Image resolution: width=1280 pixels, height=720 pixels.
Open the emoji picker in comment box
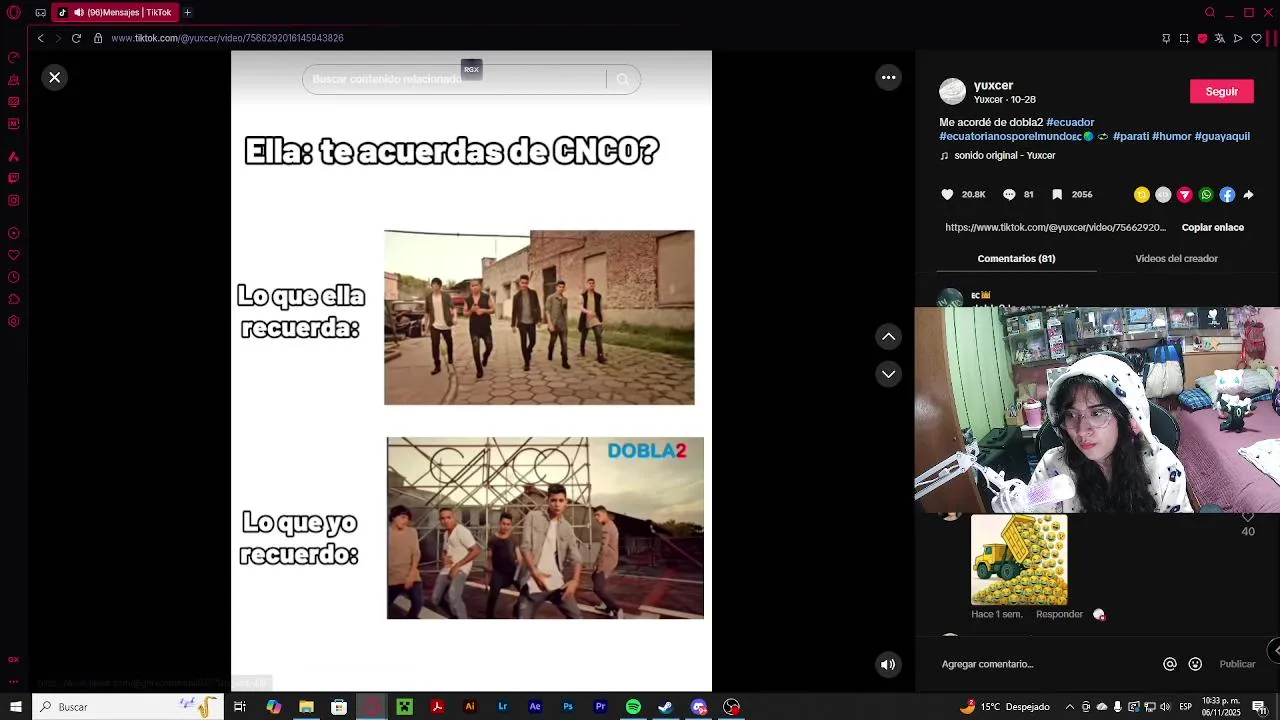(x=1195, y=664)
